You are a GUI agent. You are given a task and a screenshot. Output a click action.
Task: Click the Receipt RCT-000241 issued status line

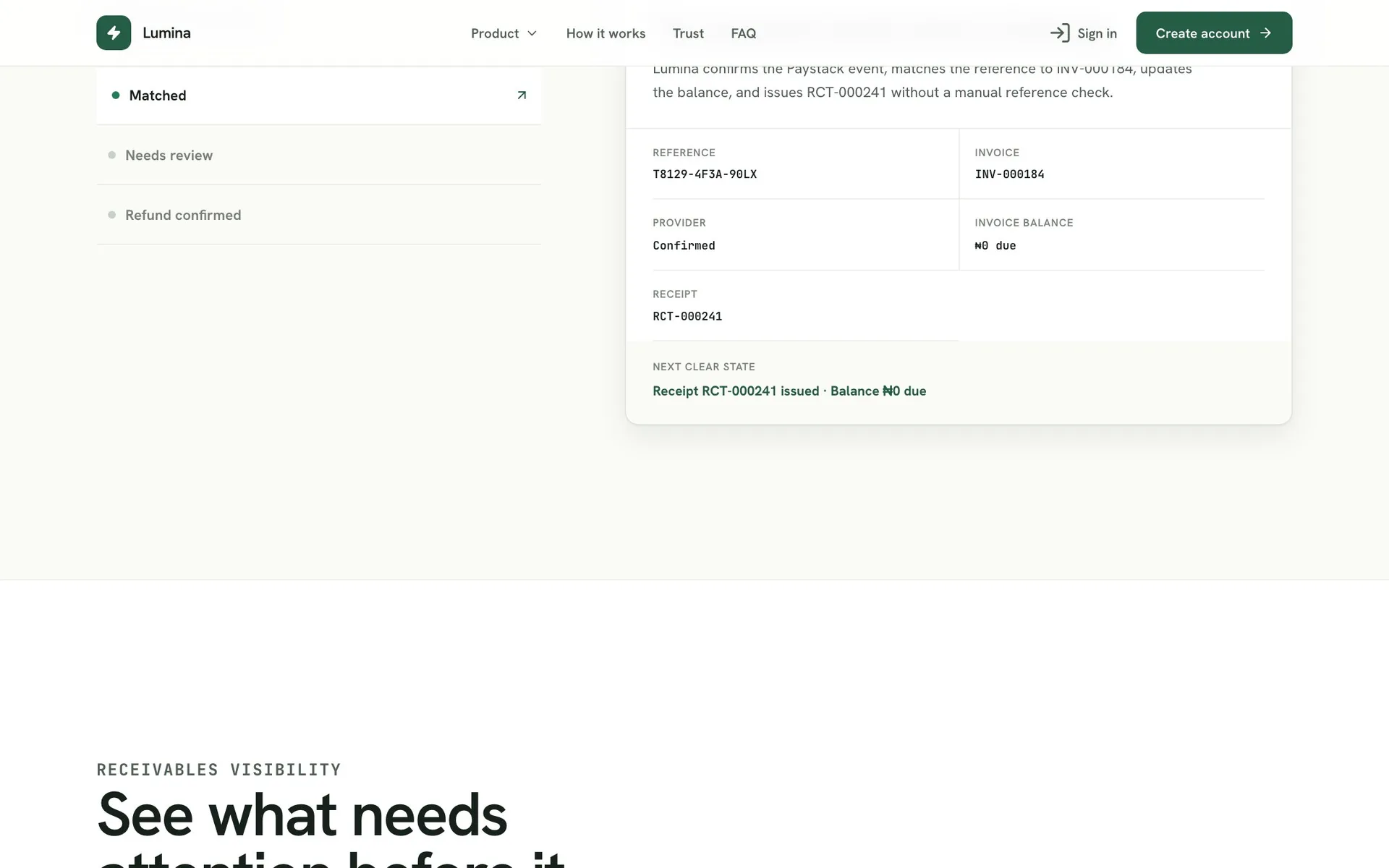pos(789,391)
